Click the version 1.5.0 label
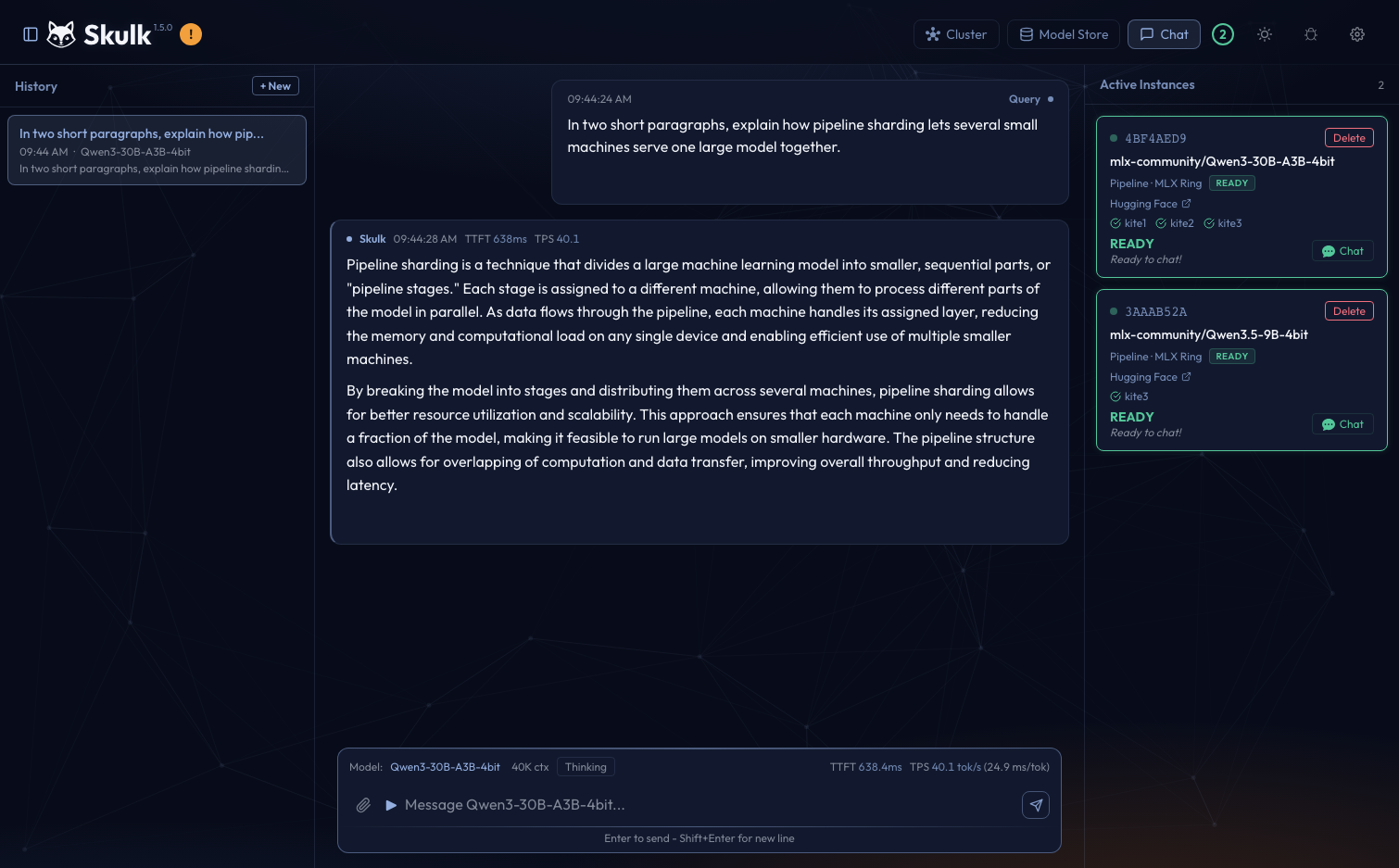 coord(163,28)
